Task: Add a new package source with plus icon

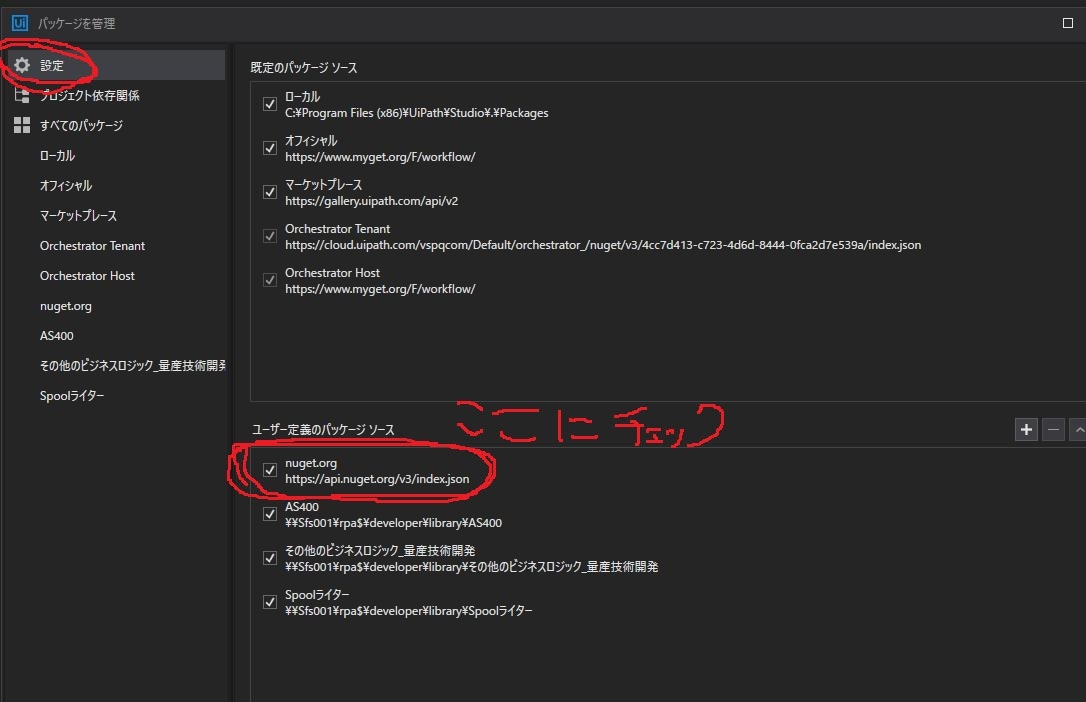Action: coord(1026,429)
